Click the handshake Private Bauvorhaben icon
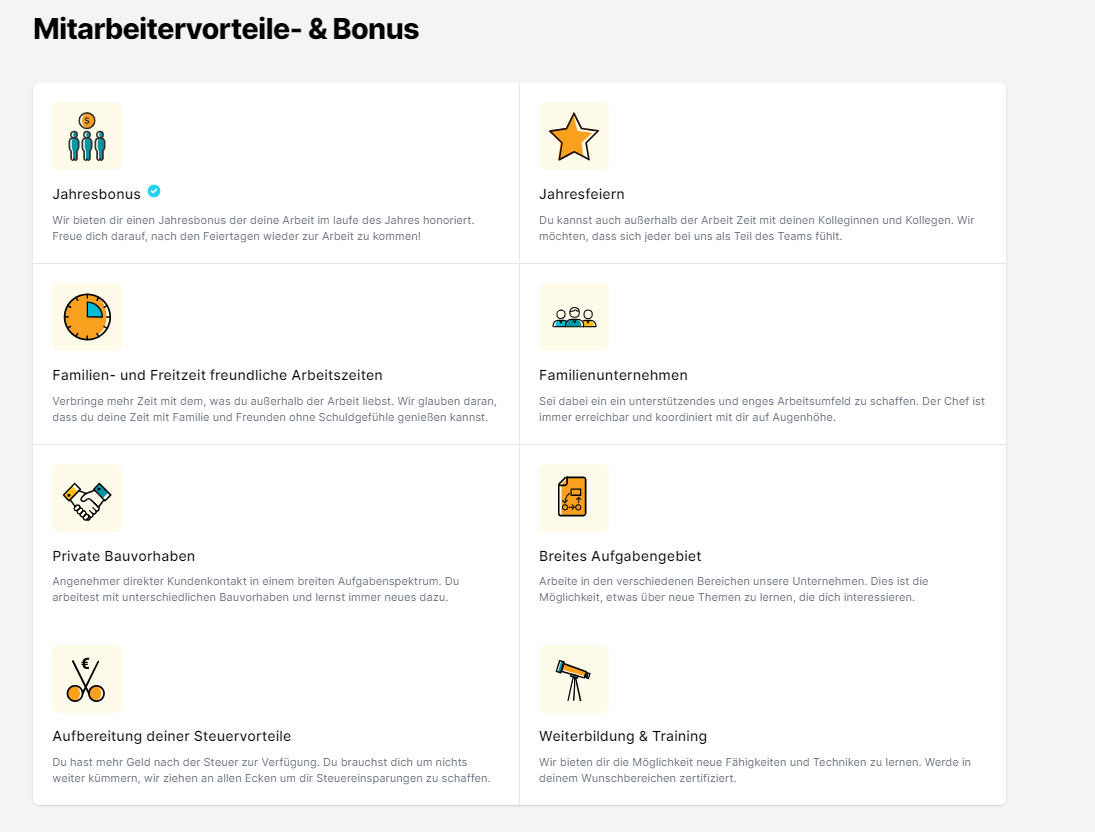 87,498
